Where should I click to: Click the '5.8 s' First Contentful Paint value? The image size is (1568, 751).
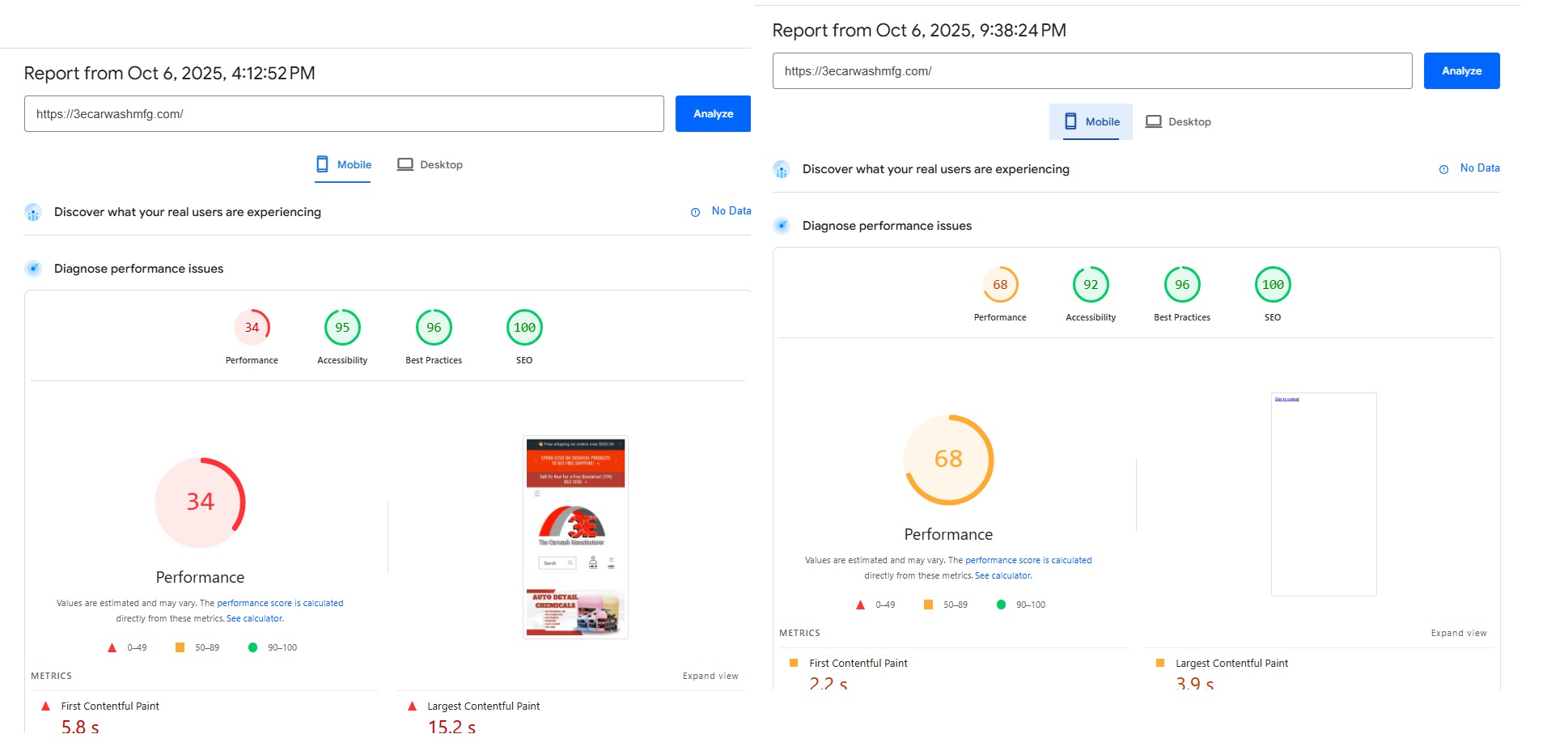(x=80, y=727)
